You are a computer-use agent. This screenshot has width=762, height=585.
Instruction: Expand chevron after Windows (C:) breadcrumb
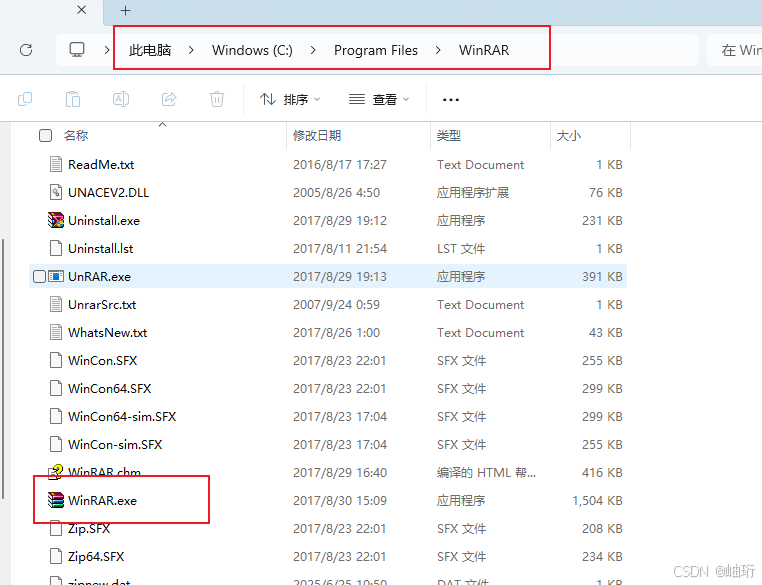coord(313,50)
